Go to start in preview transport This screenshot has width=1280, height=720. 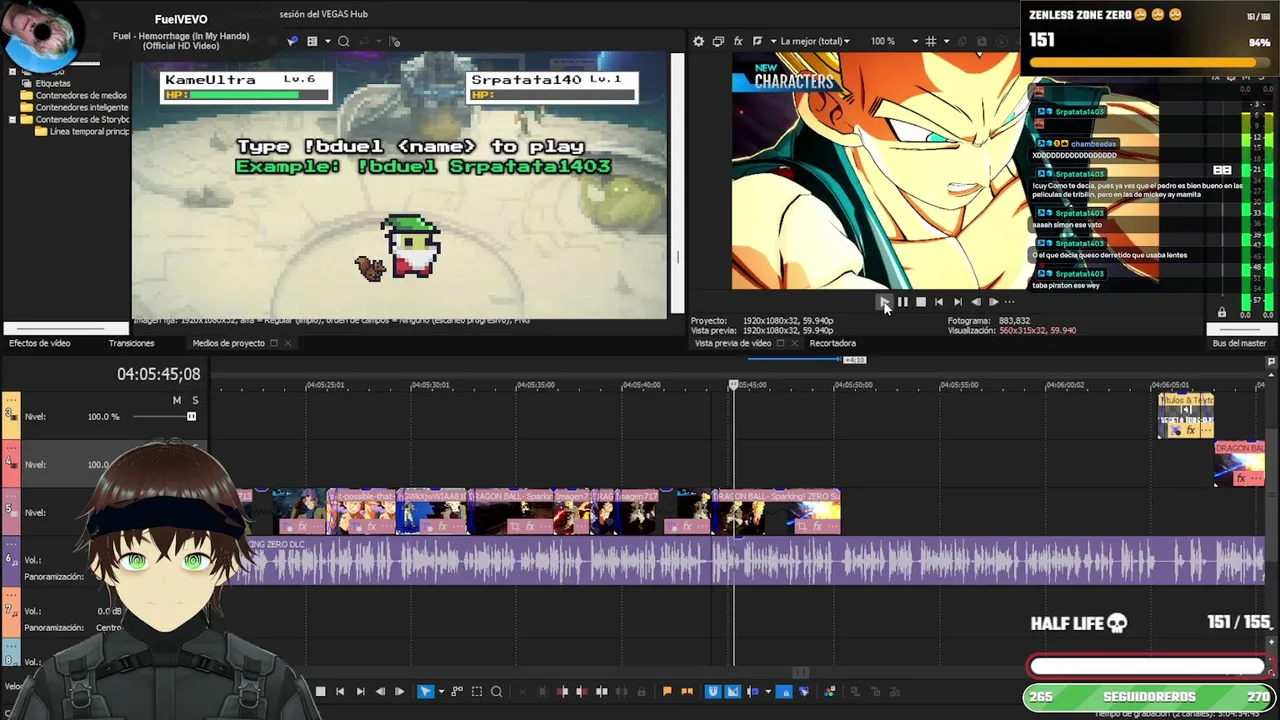(x=939, y=301)
